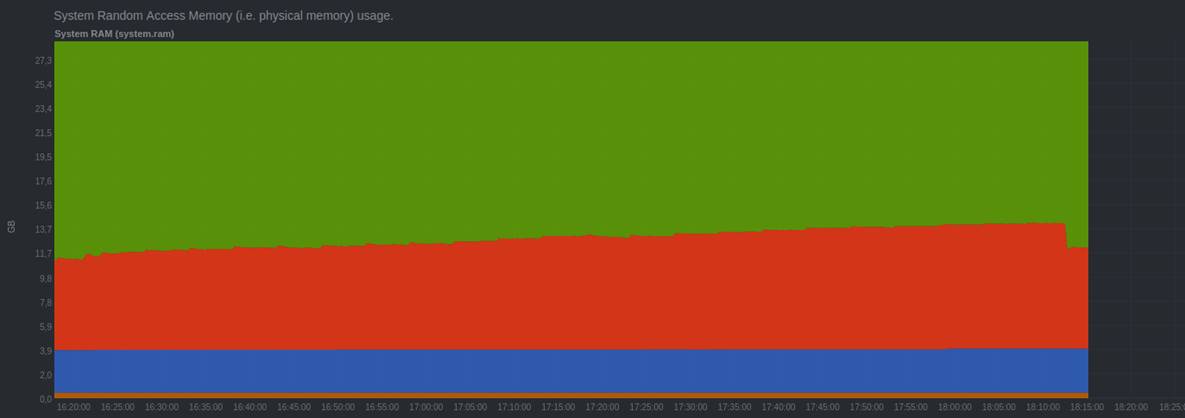1185x418 pixels.
Task: Click the 16:30:00 time label
Action: [162, 407]
